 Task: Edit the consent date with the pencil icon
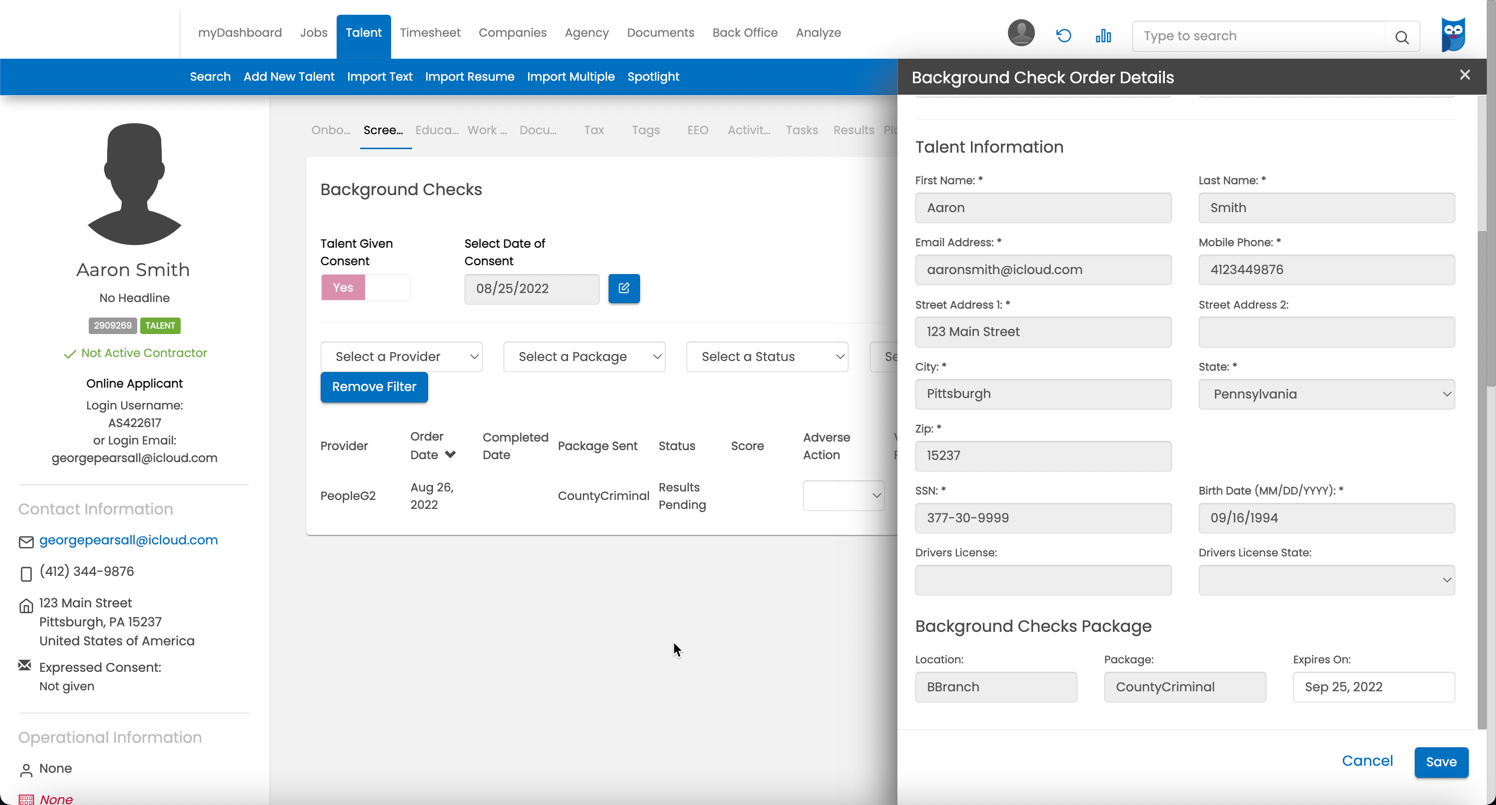pyautogui.click(x=624, y=289)
